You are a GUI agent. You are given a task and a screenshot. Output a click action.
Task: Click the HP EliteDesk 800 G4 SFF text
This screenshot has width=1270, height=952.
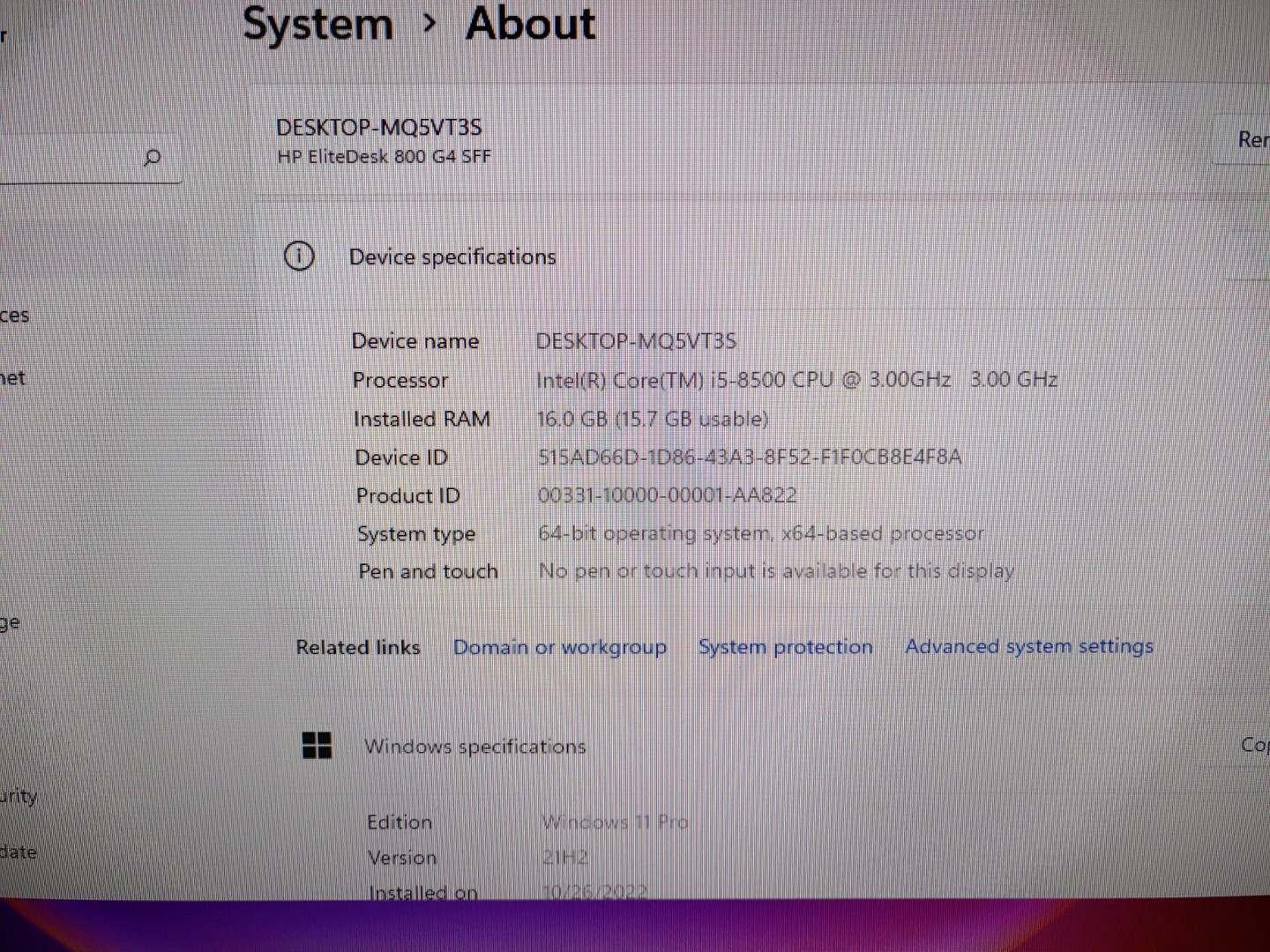click(x=385, y=157)
